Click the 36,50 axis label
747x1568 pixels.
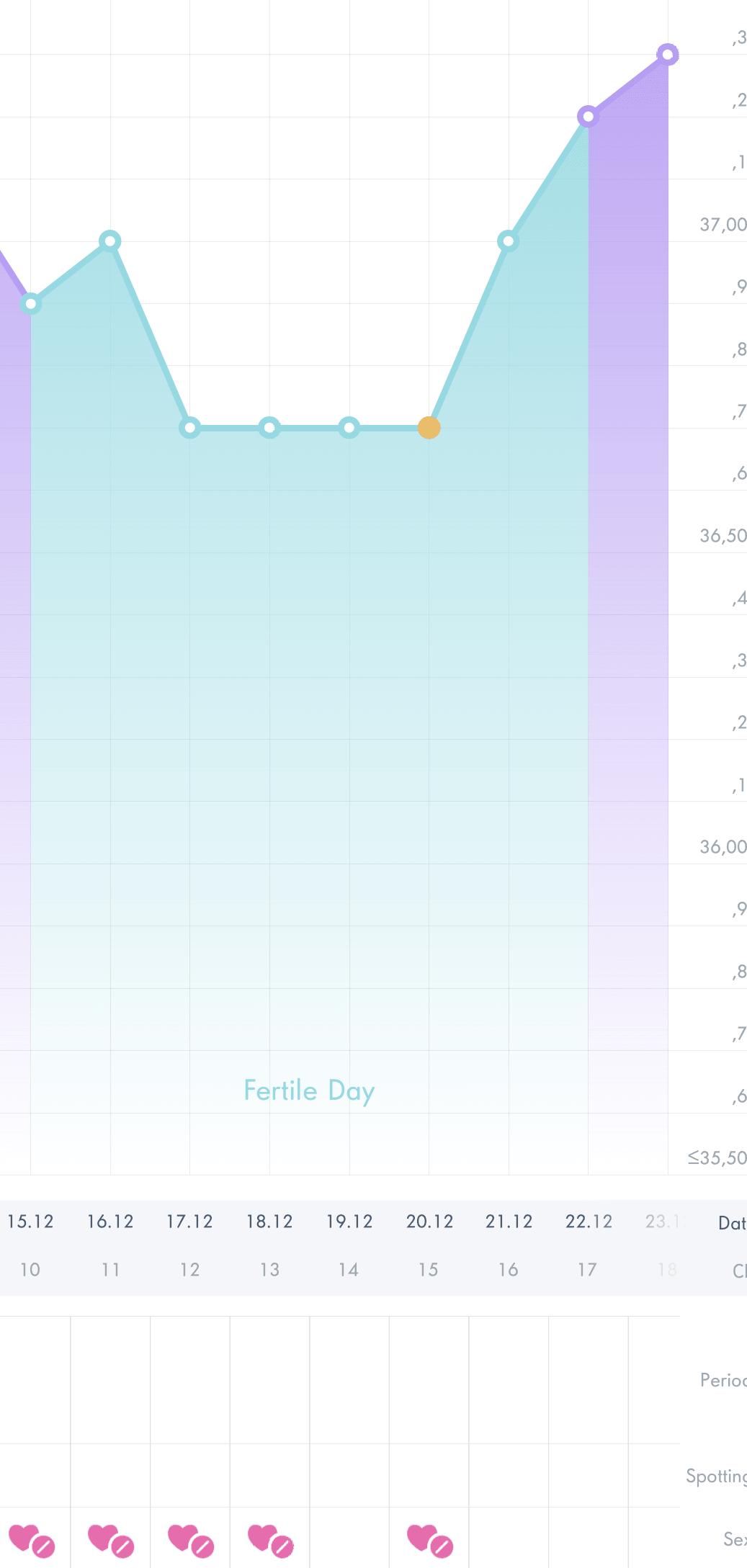click(x=723, y=536)
